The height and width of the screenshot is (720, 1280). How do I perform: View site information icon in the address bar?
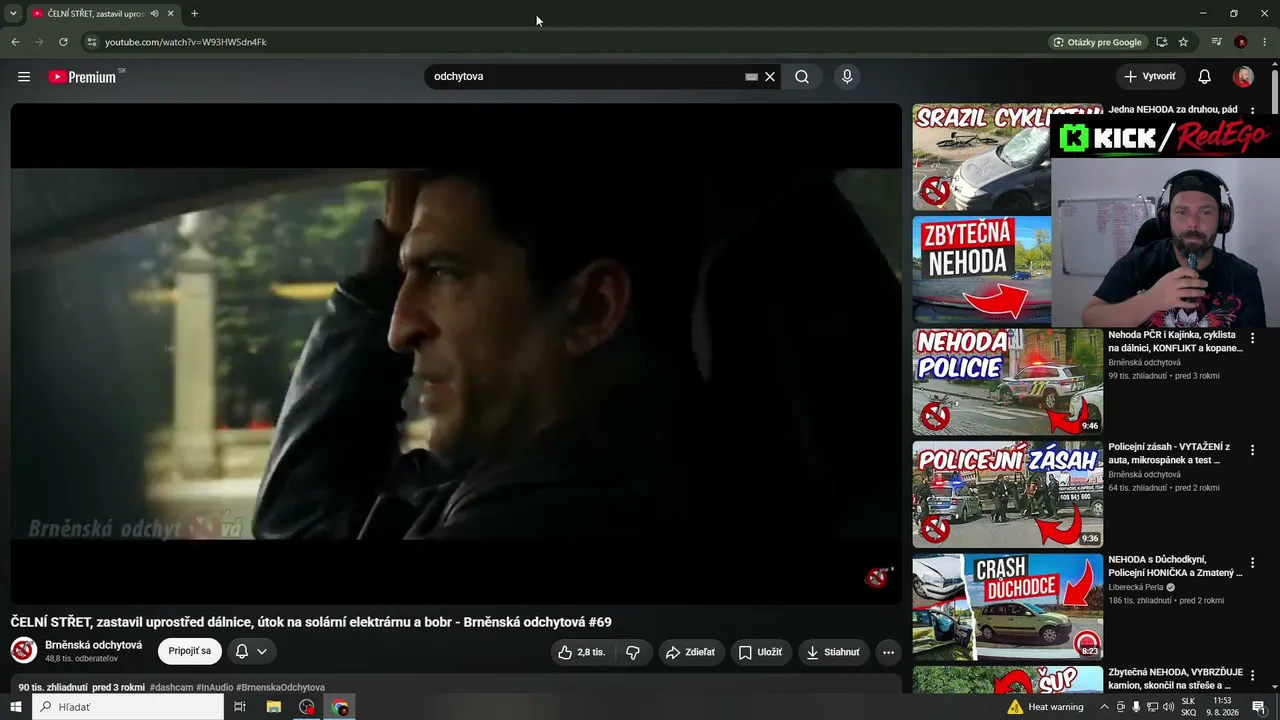(91, 42)
